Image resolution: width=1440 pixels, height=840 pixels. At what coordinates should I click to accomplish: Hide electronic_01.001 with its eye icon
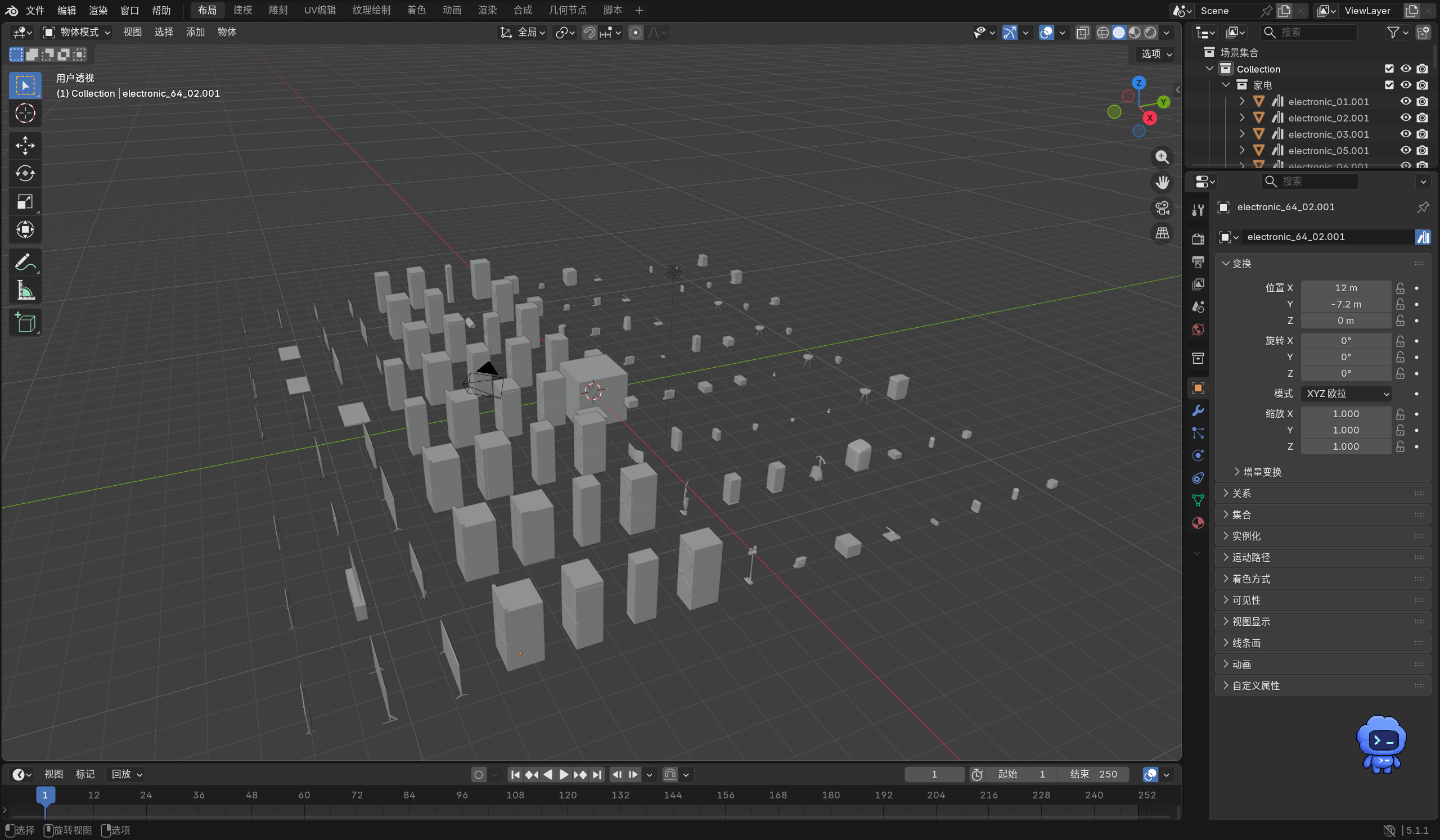coord(1405,101)
